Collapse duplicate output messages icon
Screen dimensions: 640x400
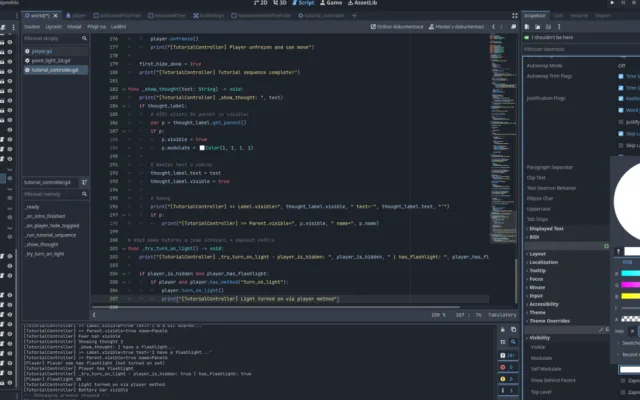click(503, 342)
